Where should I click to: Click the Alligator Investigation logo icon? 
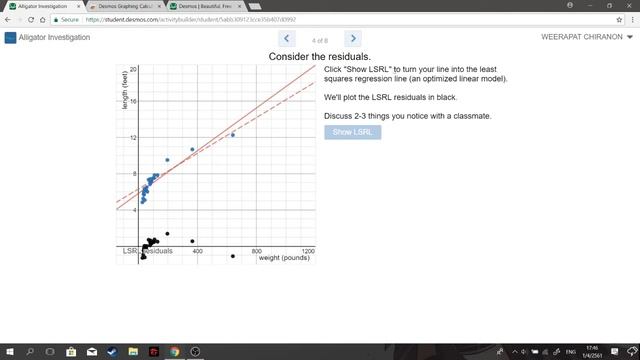tap(10, 38)
